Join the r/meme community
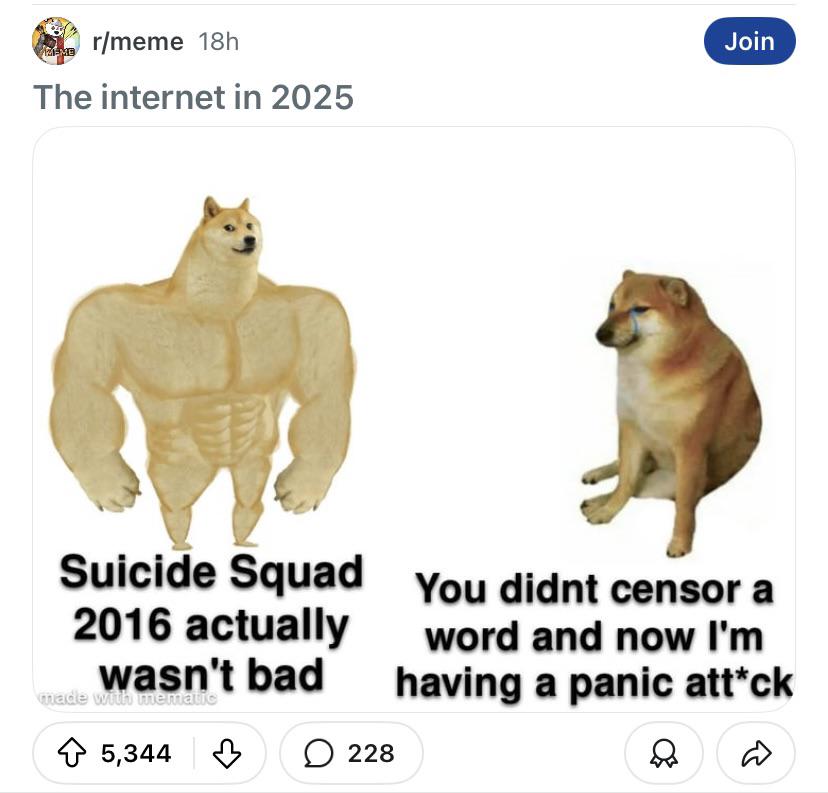Image resolution: width=828 pixels, height=793 pixels. coord(749,41)
